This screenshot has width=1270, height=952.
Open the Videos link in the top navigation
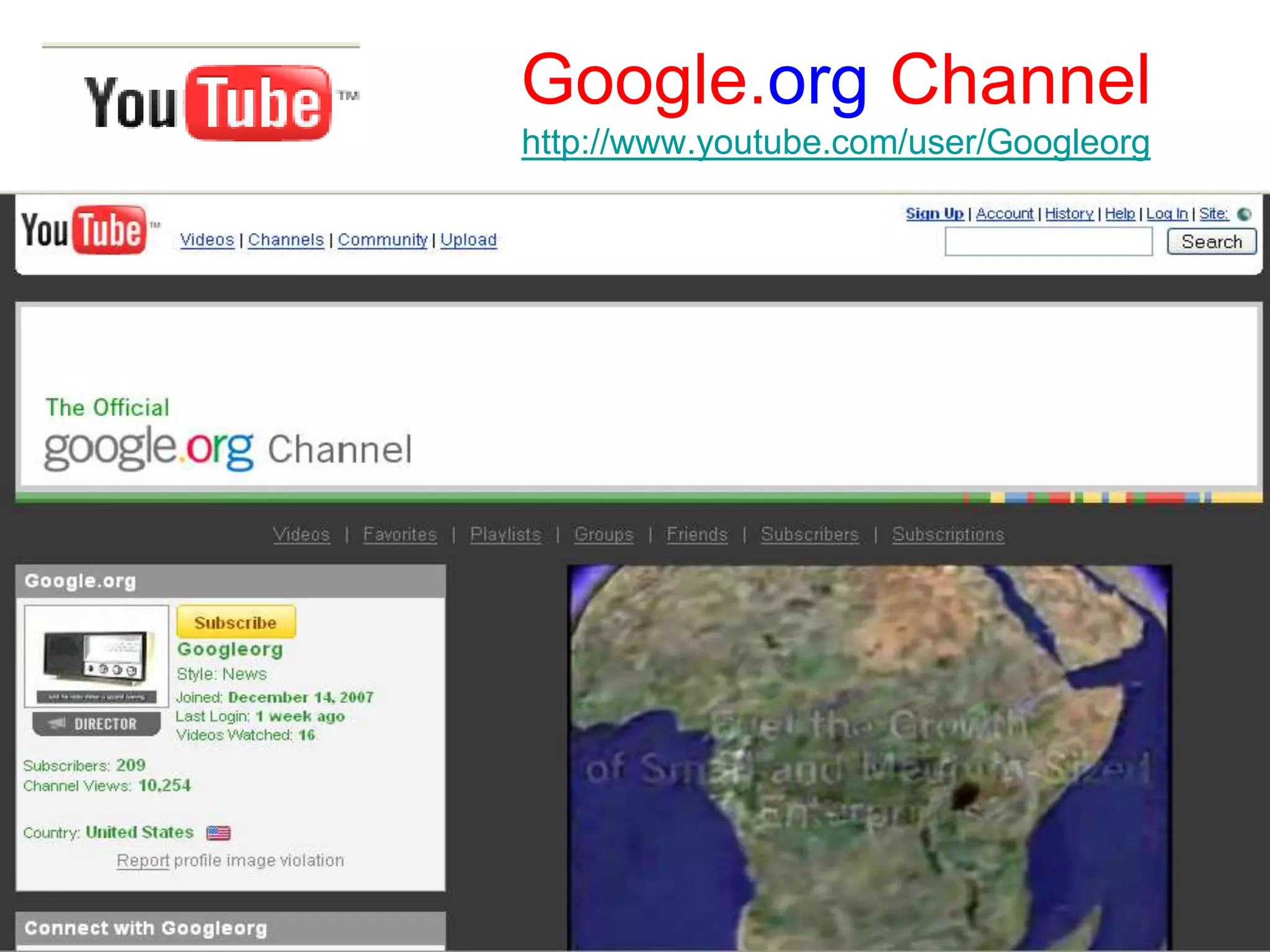pyautogui.click(x=207, y=240)
